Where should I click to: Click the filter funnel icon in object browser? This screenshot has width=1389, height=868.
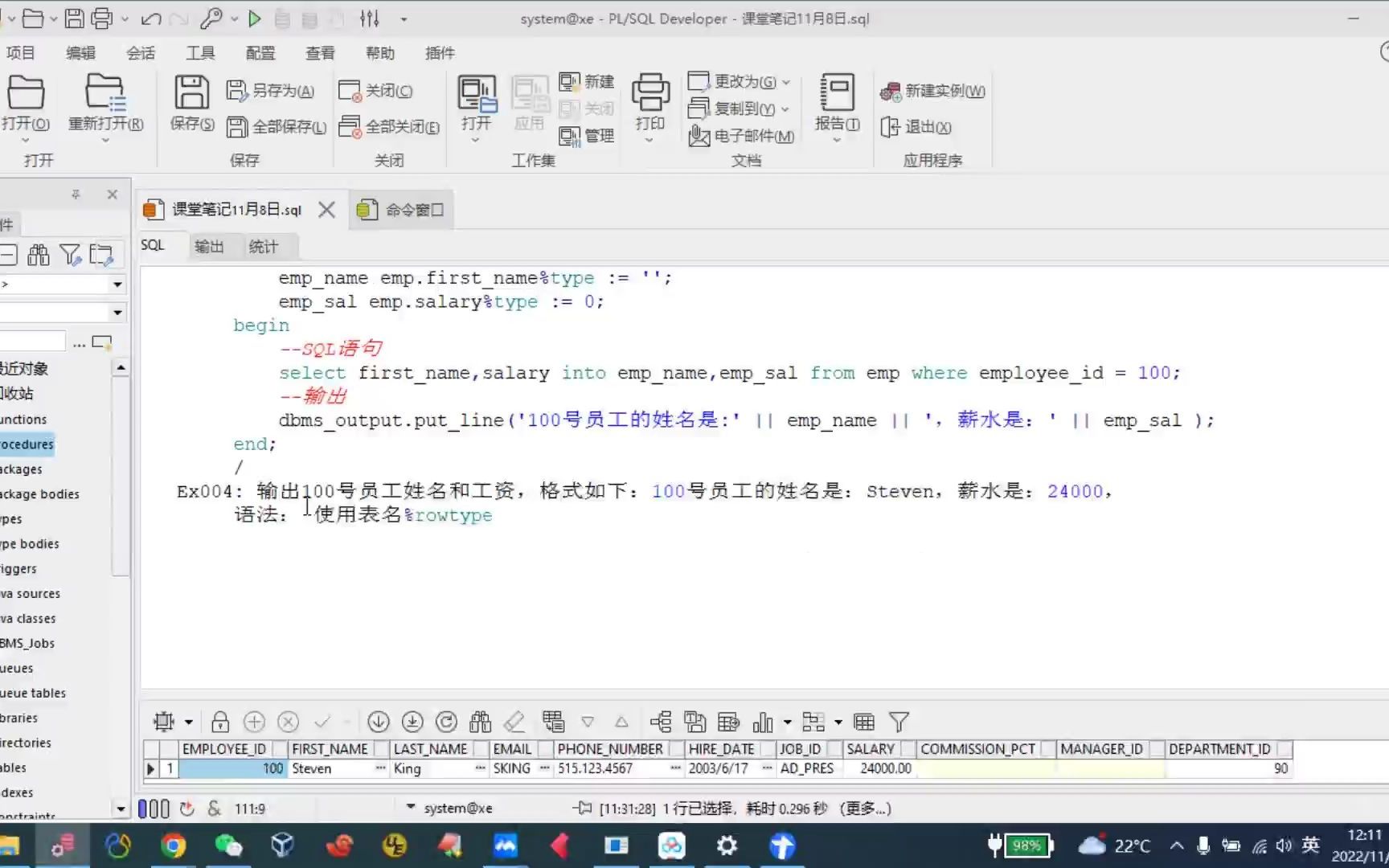71,256
